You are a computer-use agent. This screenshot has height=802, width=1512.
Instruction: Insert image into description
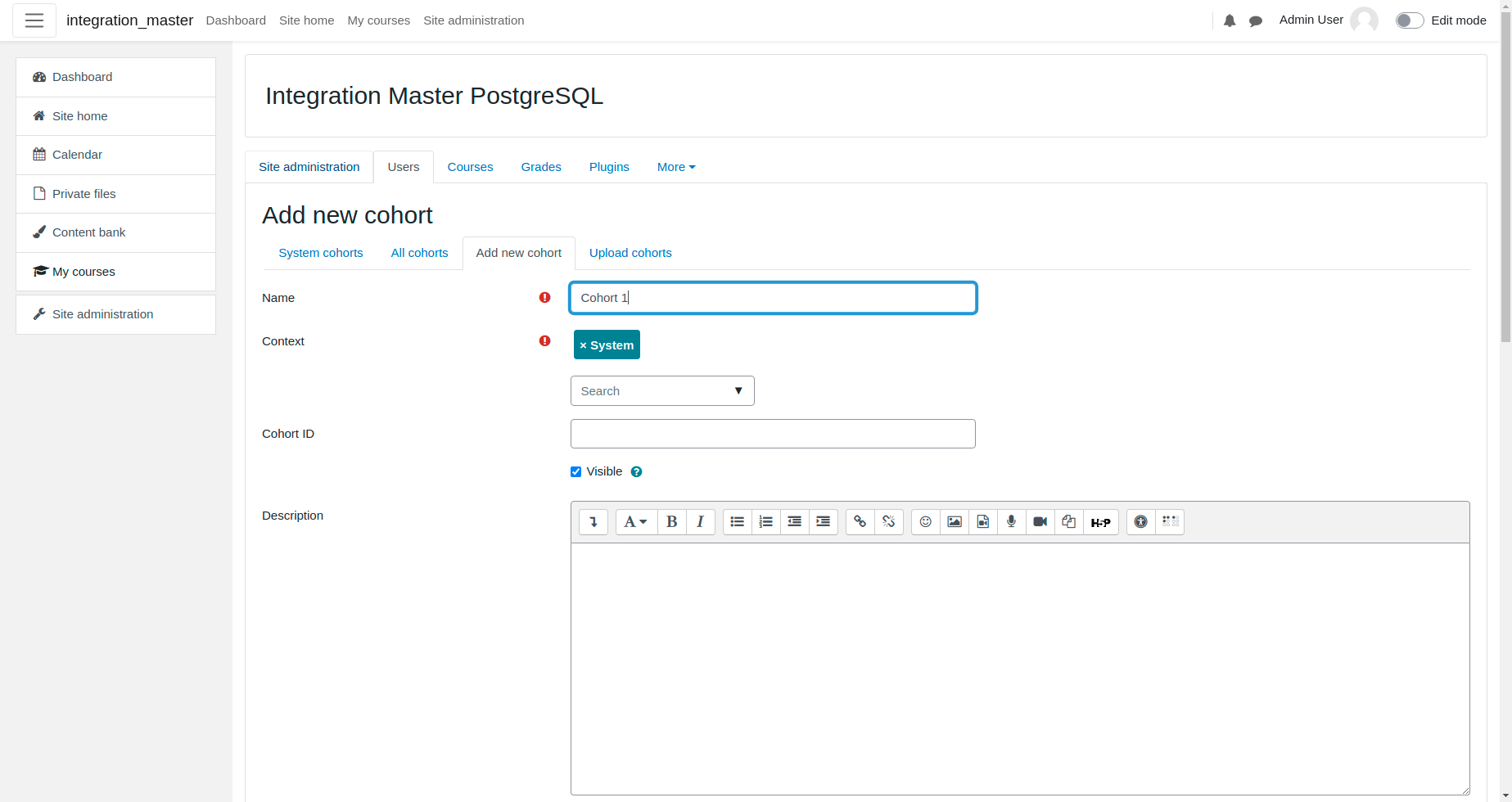point(954,522)
